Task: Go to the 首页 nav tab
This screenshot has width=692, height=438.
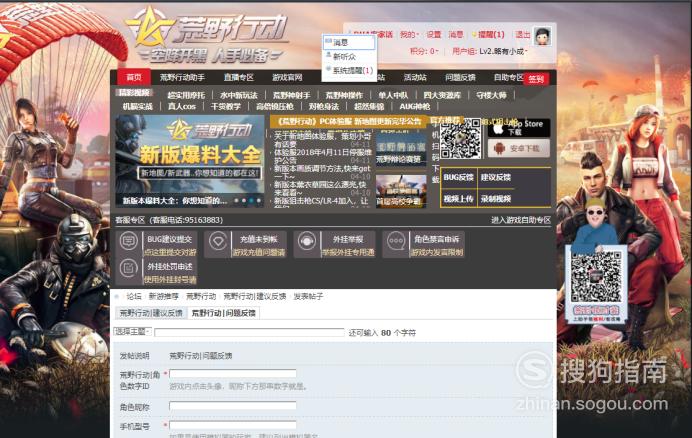Action: [134, 78]
